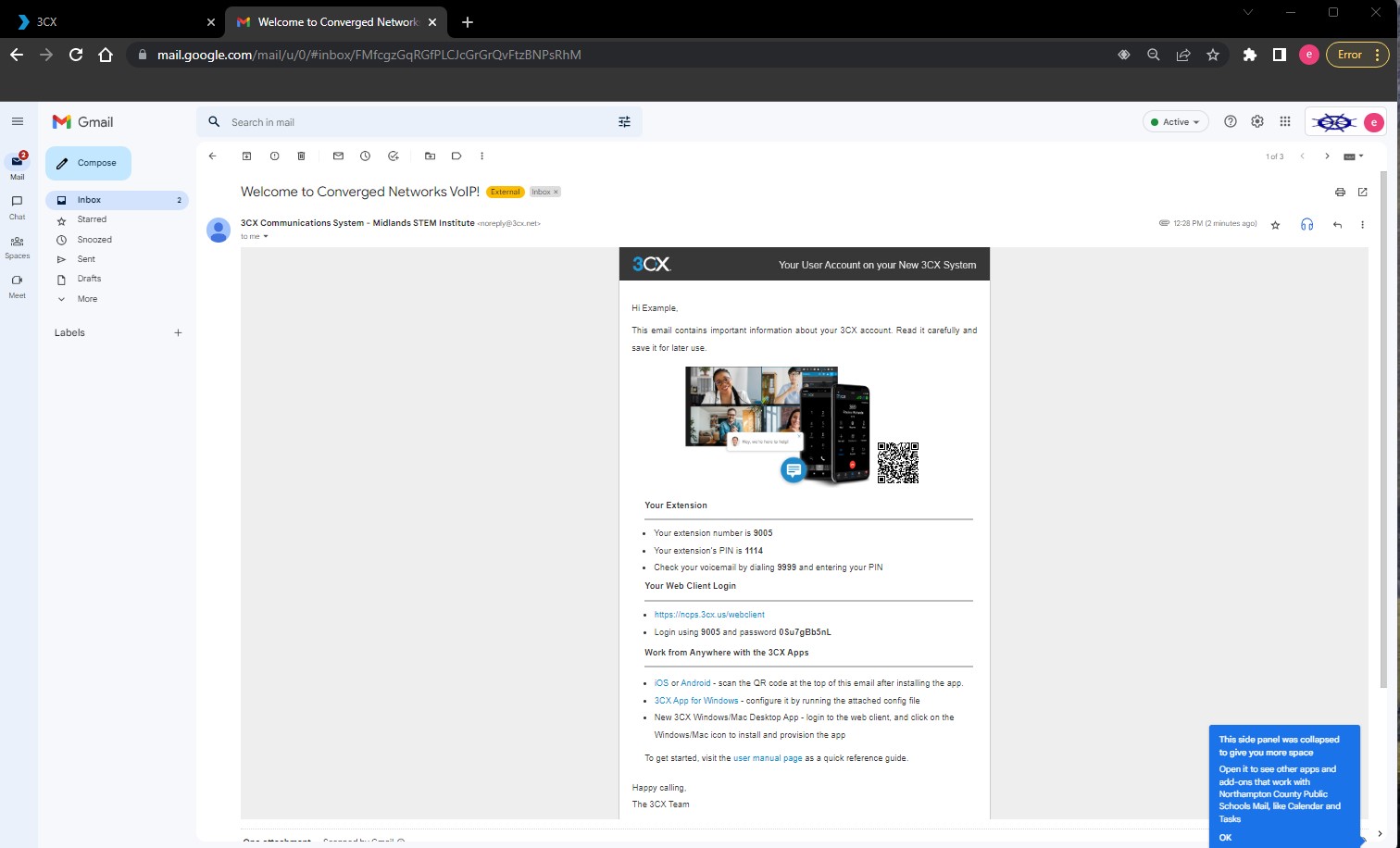Open Labels icon in email toolbar

[x=456, y=156]
